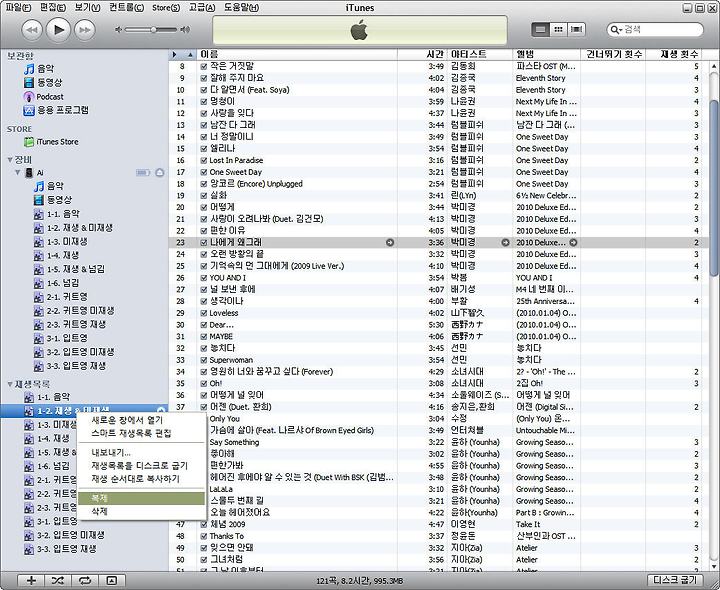
Task: Sort by the 재생 횟수 column header
Action: (x=674, y=54)
